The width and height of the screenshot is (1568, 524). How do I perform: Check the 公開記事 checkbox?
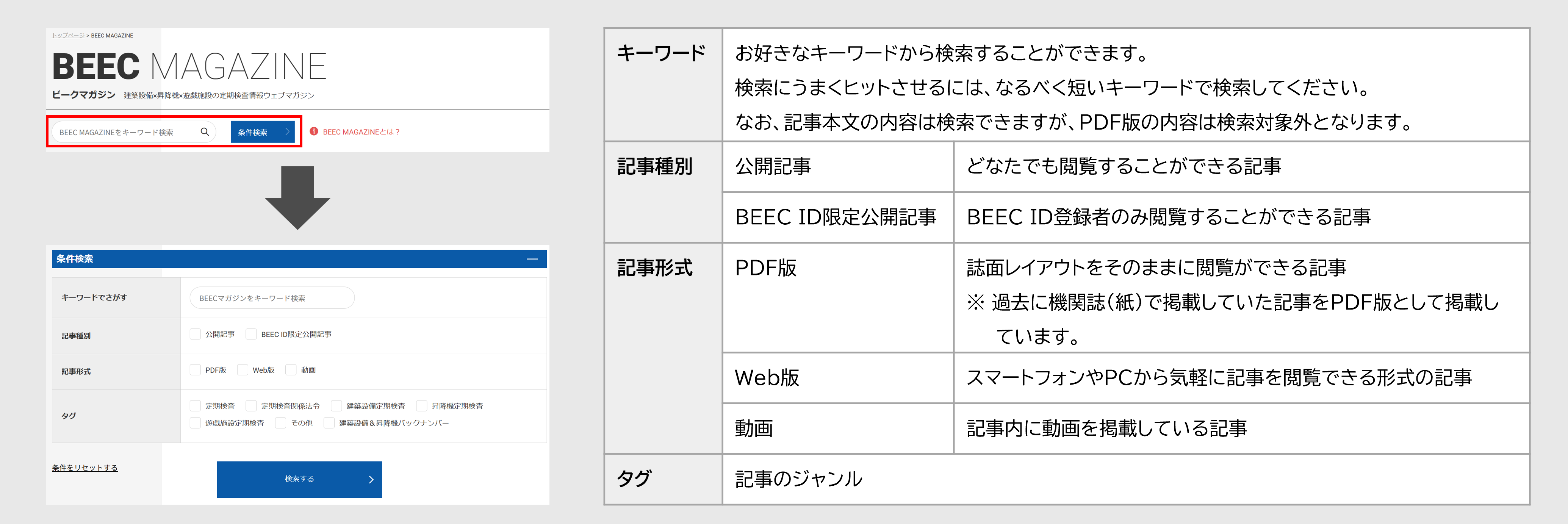[x=196, y=334]
